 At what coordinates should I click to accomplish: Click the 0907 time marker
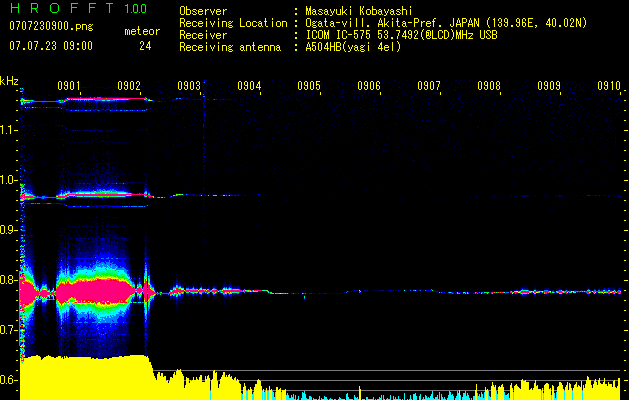point(429,85)
